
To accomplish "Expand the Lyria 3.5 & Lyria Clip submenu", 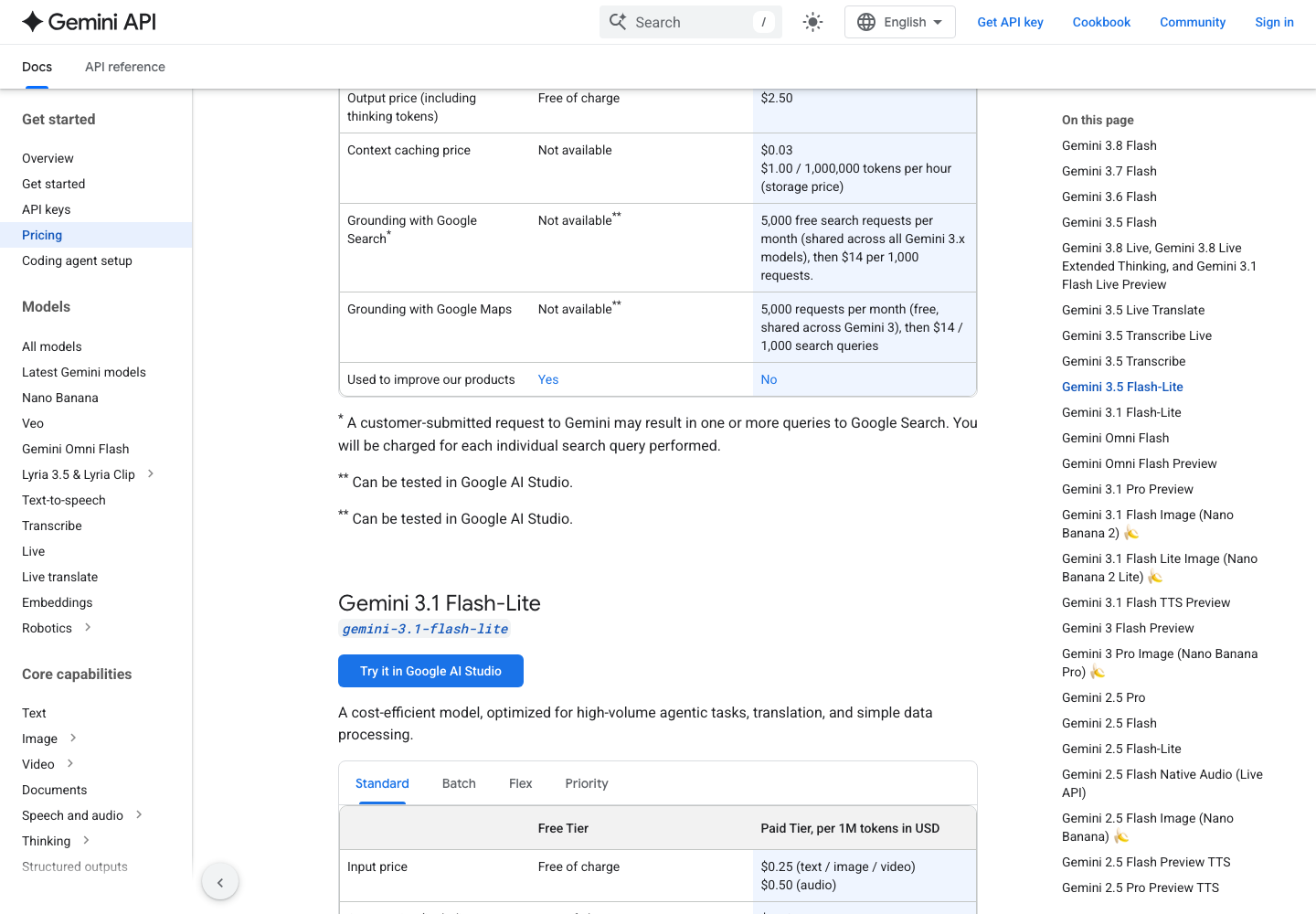I will pyautogui.click(x=151, y=473).
